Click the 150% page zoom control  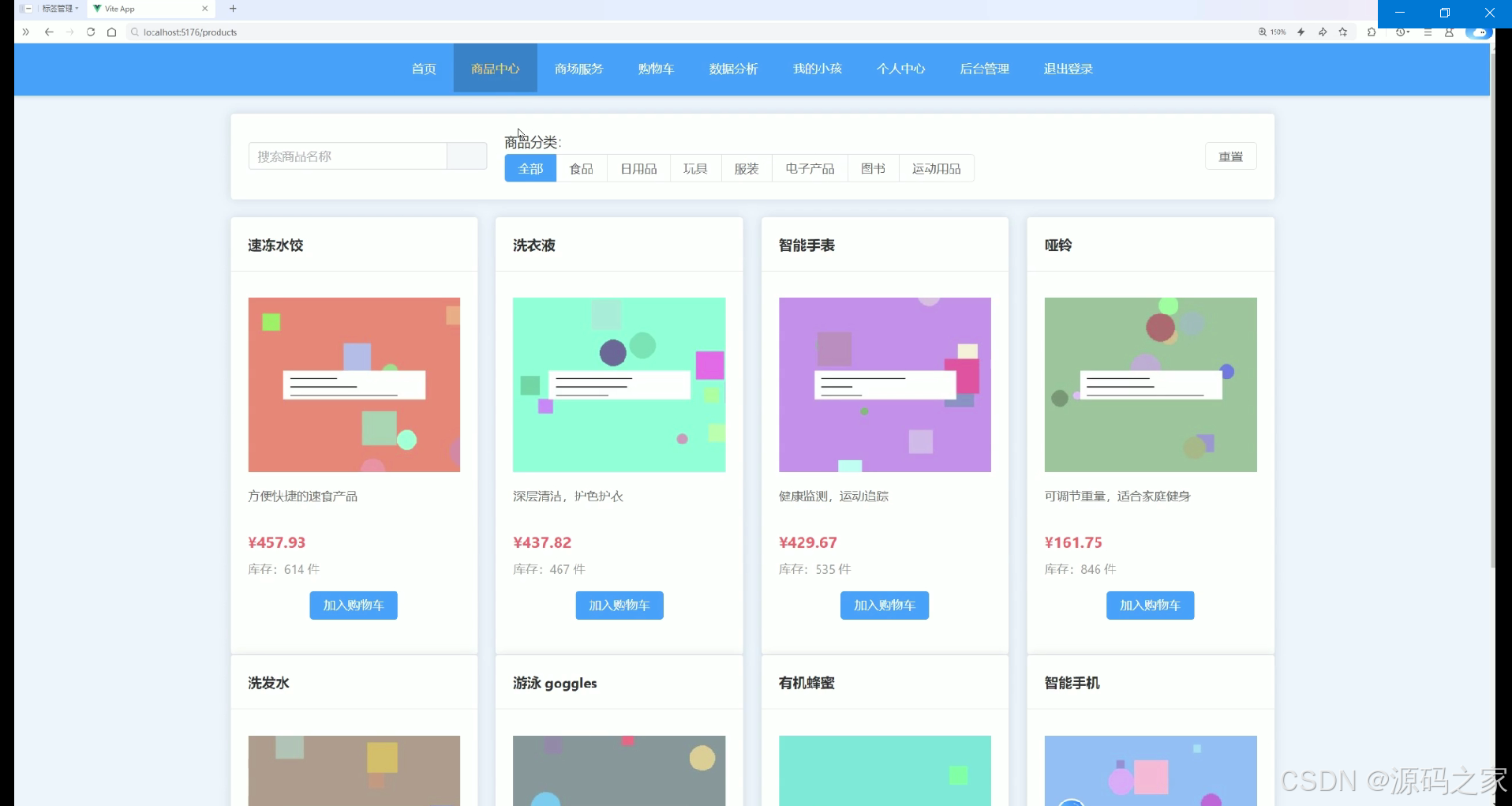pos(1273,32)
